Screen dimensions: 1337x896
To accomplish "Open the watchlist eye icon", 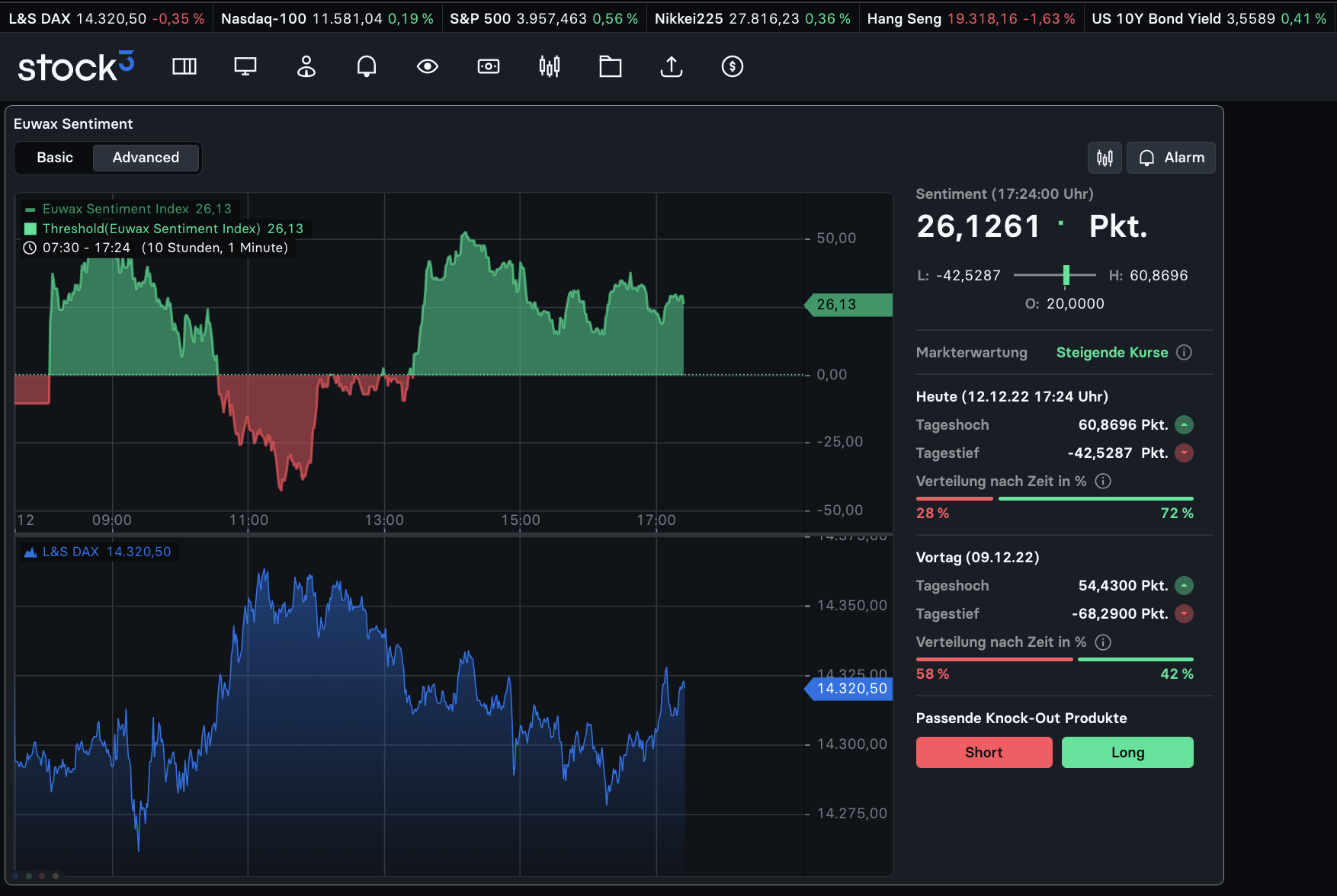I will 428,66.
